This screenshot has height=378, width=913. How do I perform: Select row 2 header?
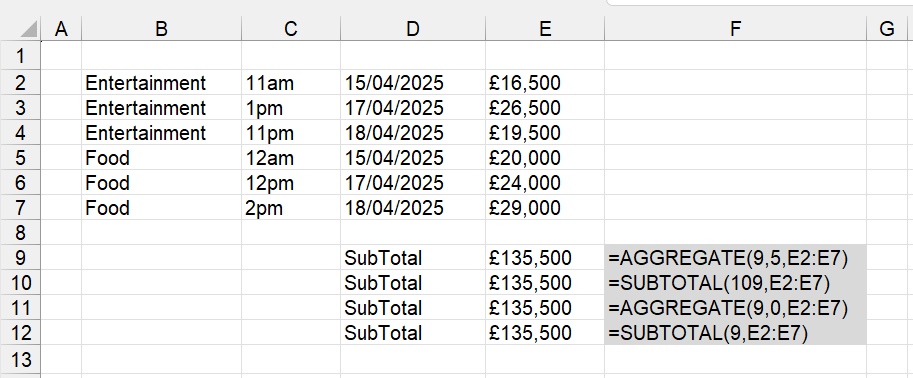pyautogui.click(x=20, y=83)
